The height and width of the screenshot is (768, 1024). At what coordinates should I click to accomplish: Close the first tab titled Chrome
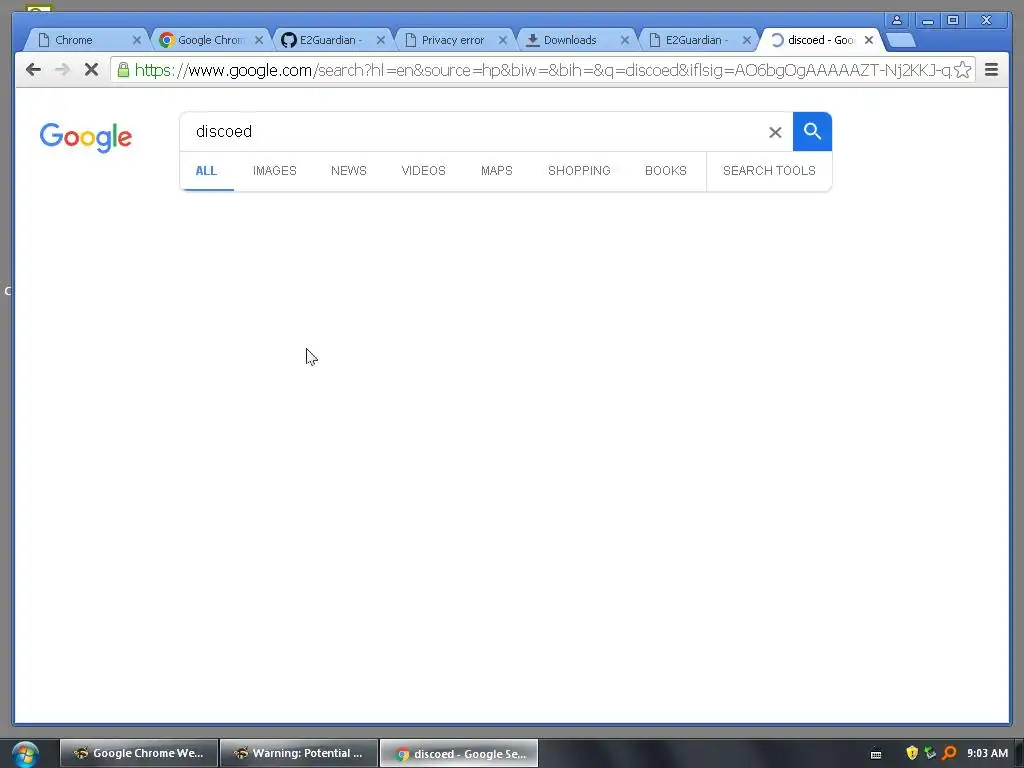[x=136, y=40]
